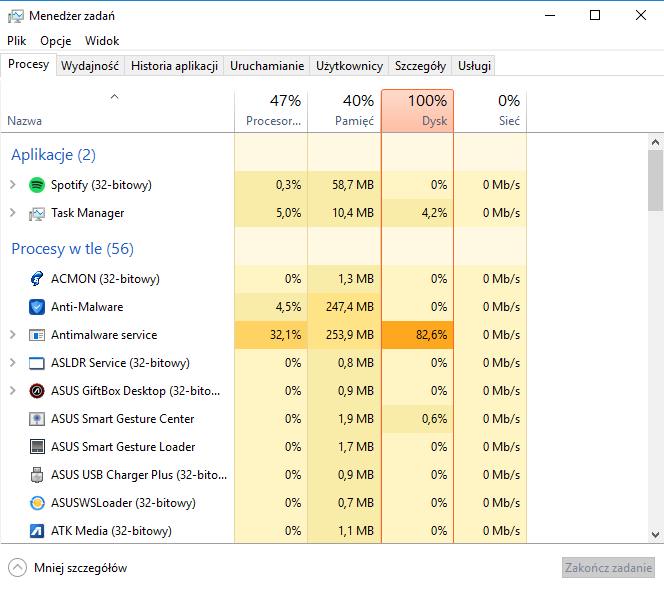Click the ASLDR Service window icon

point(37,363)
